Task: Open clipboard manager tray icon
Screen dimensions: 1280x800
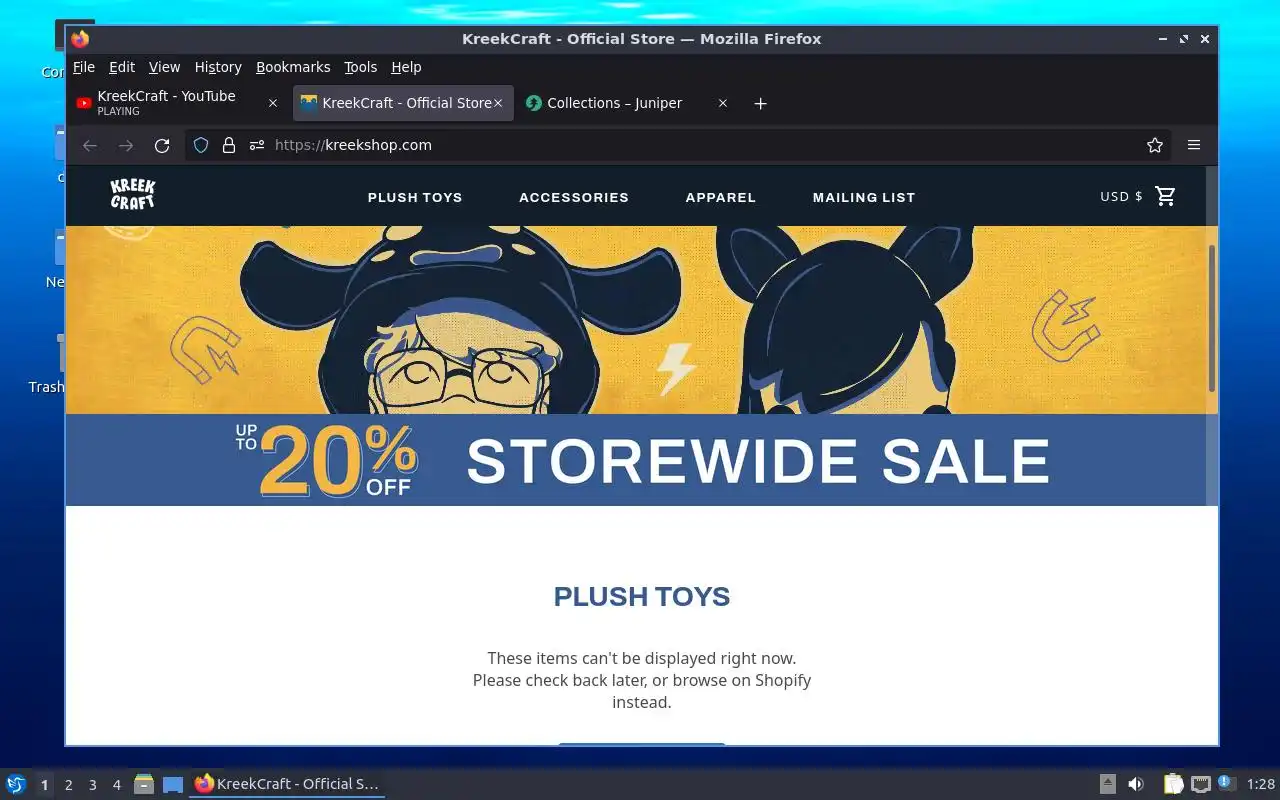Action: 1173,784
